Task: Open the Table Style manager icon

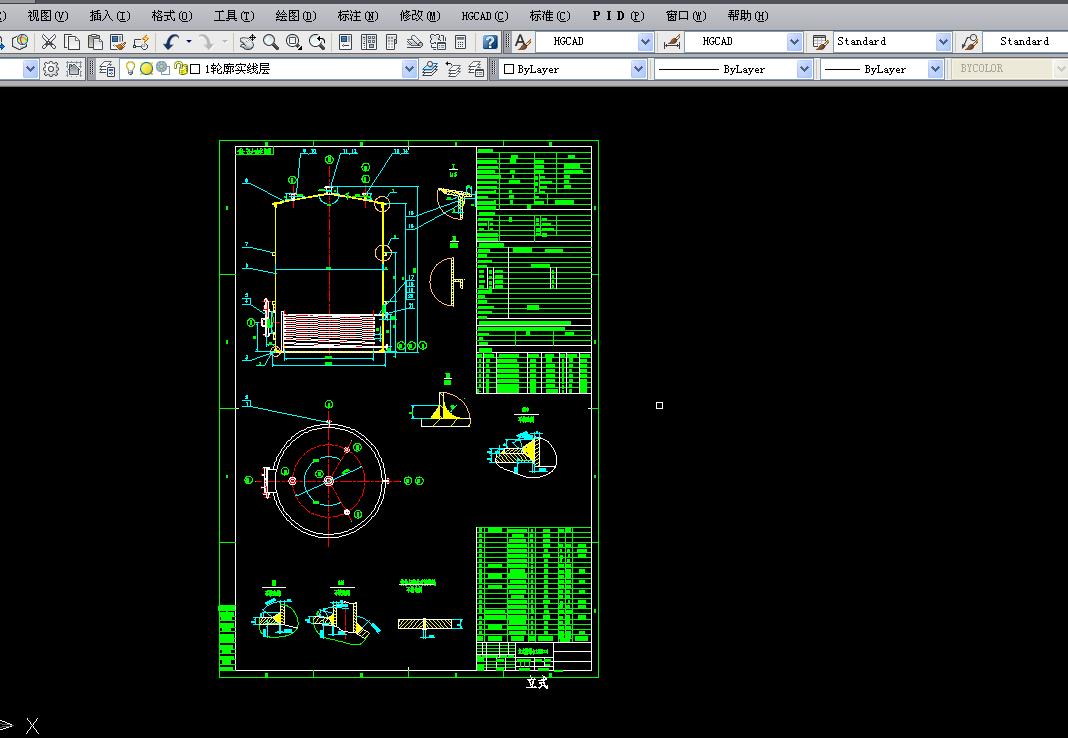Action: 820,42
